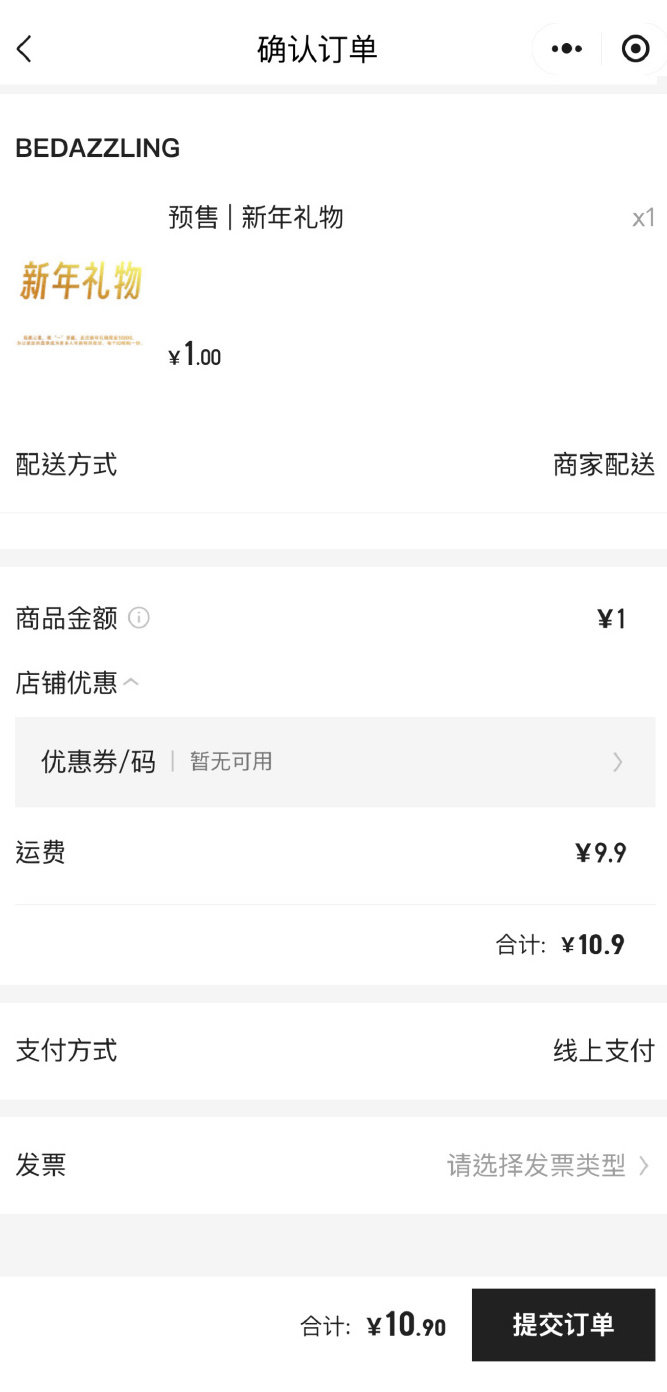Select the 配送方式 delivery method row
The image size is (667, 1392).
click(334, 464)
